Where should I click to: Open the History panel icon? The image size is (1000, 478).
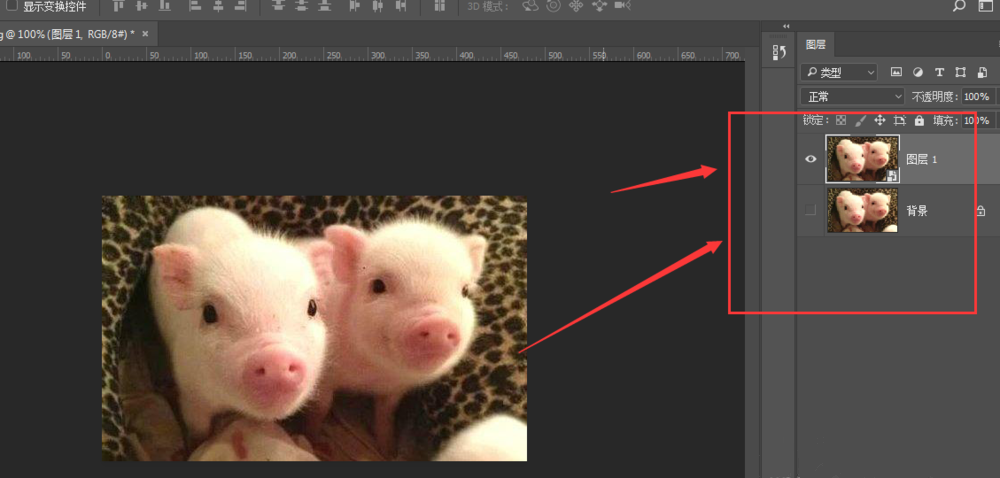coord(779,53)
